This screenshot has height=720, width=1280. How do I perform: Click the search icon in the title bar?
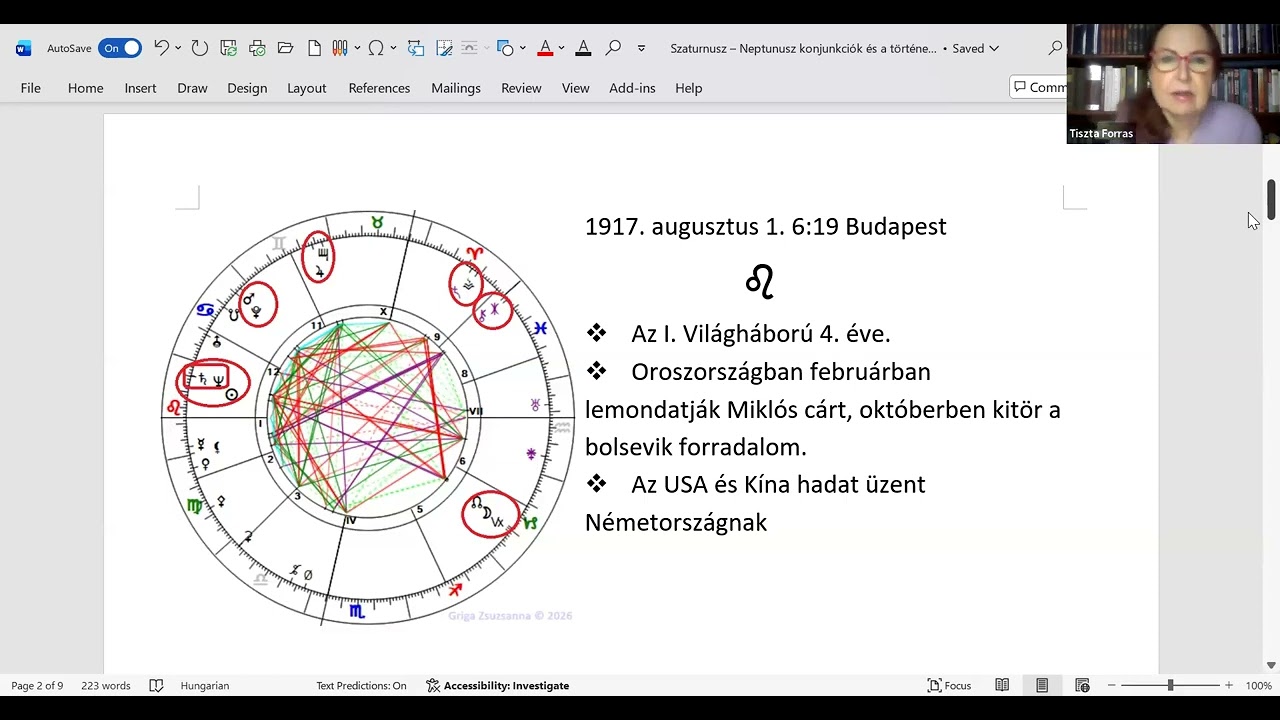(x=1055, y=48)
